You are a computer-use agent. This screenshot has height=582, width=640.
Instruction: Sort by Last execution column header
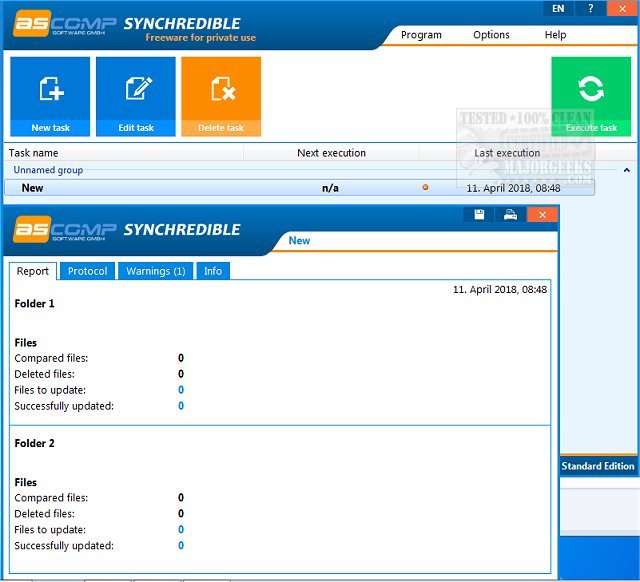507,153
